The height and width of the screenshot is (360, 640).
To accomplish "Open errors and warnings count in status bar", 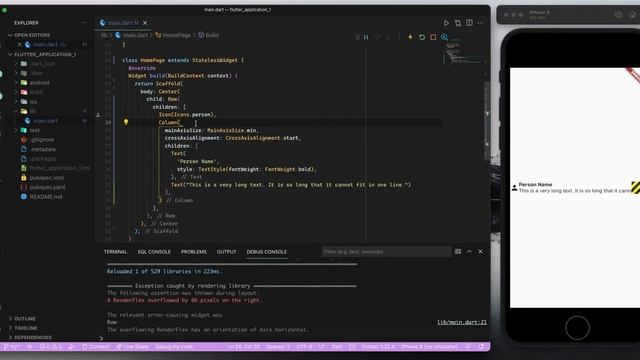I will coord(51,347).
